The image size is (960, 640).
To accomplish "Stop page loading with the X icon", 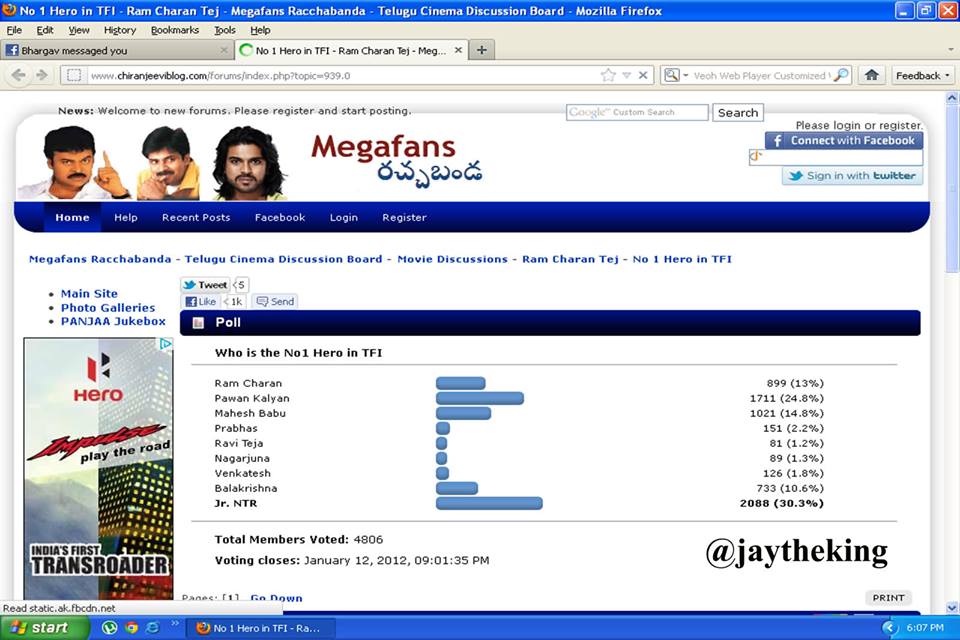I will (643, 75).
